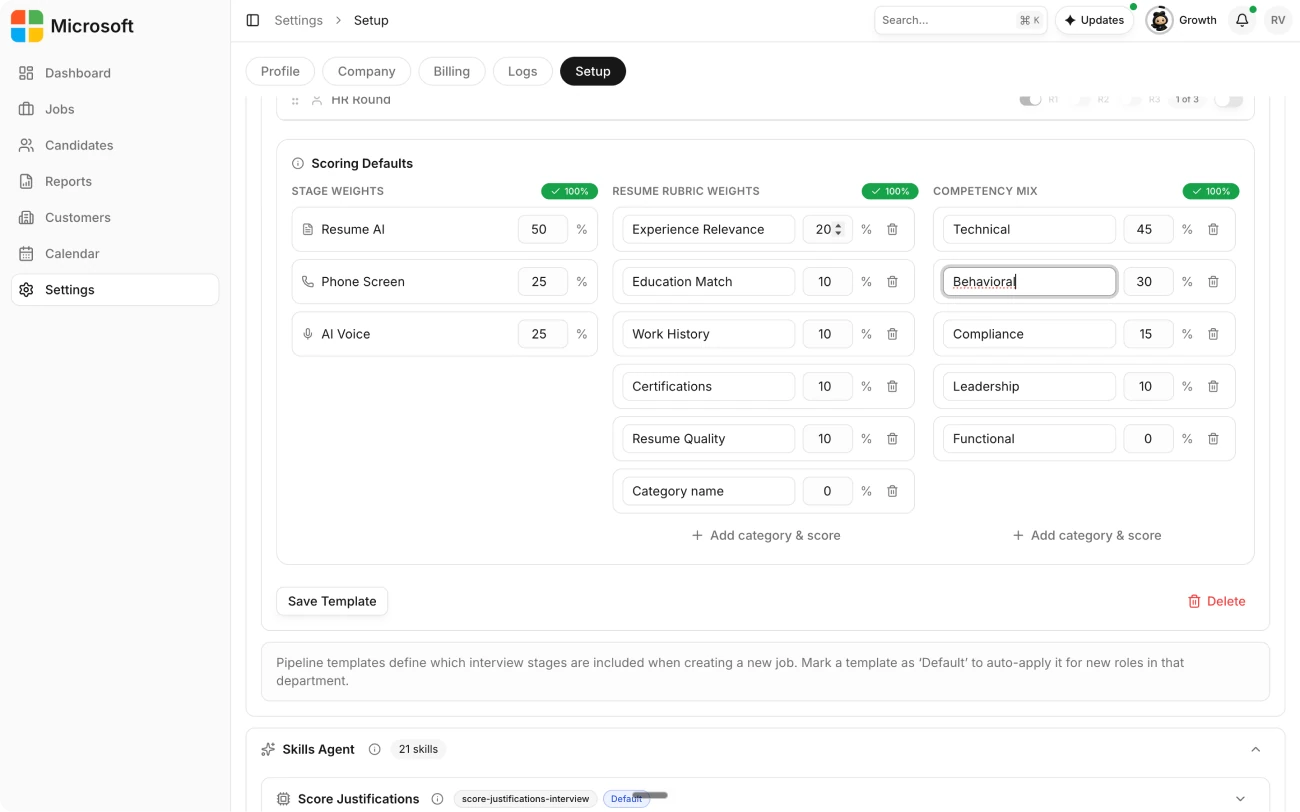This screenshot has width=1300, height=812.
Task: Open Settings in sidebar
Action: tap(115, 290)
